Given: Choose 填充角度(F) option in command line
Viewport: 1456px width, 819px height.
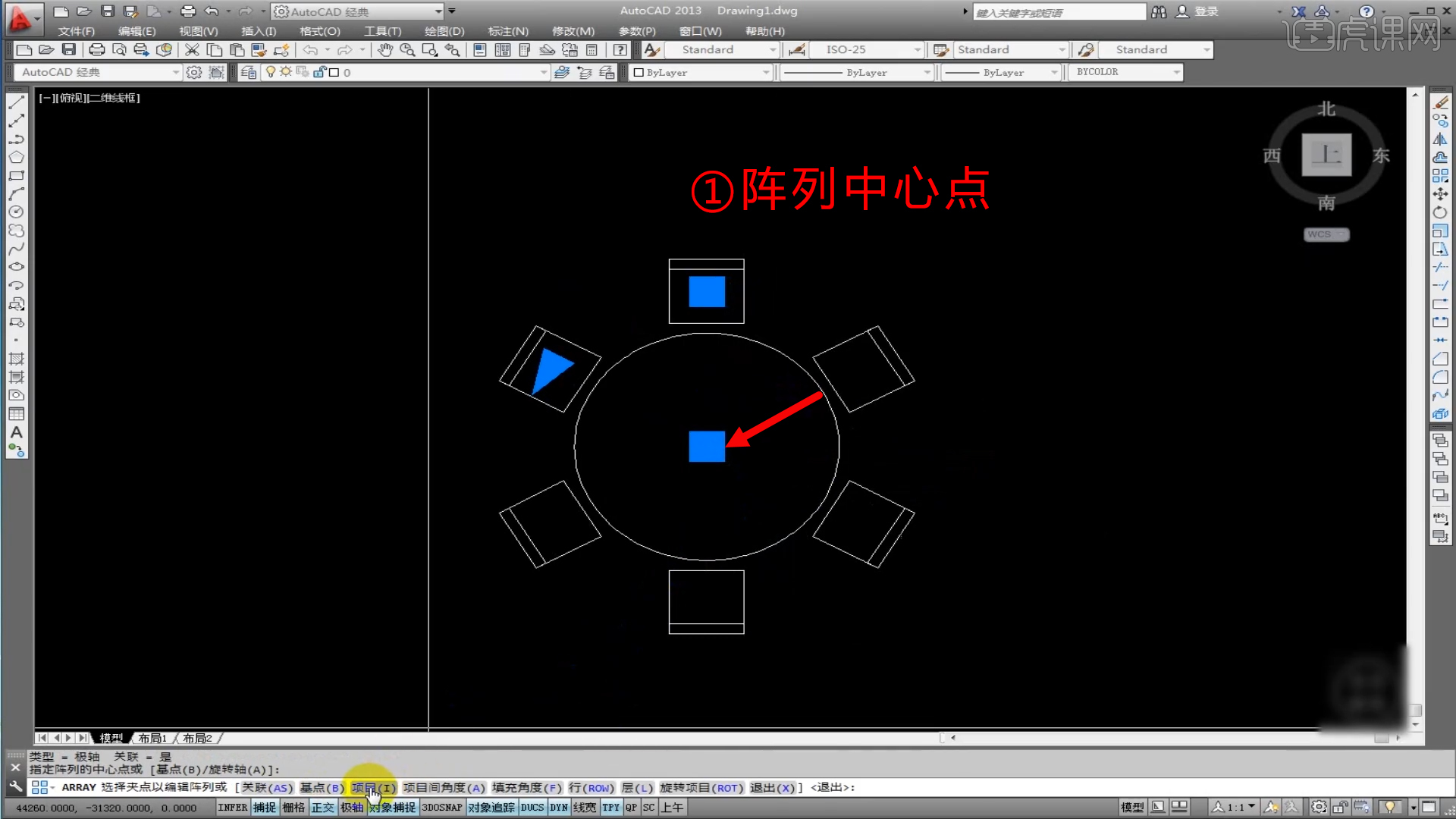Looking at the screenshot, I should point(527,788).
